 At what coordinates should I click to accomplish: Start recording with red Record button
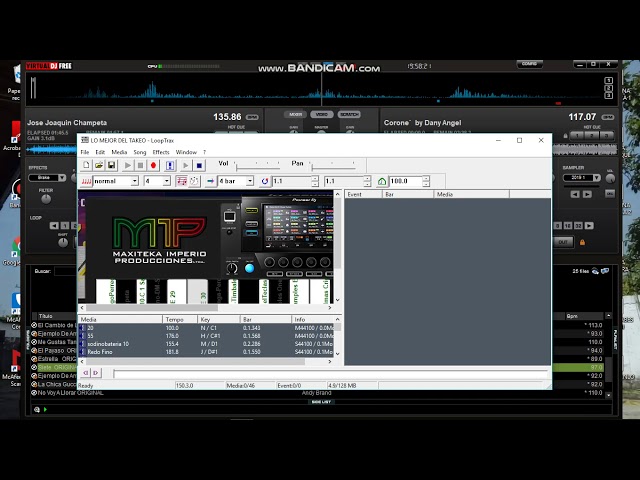pos(153,165)
